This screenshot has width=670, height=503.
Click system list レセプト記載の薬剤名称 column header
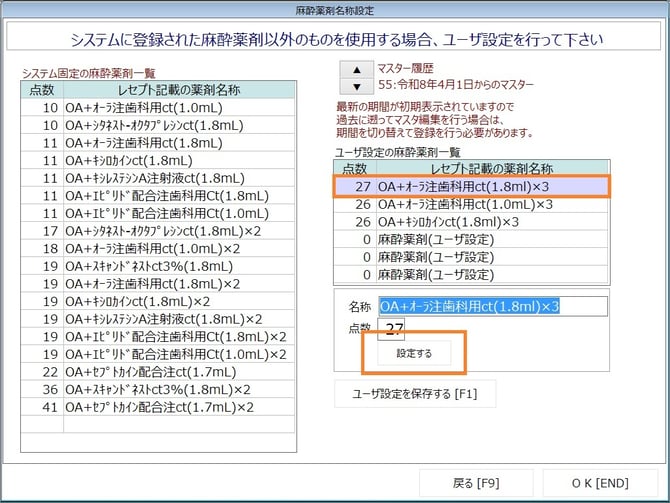pyautogui.click(x=178, y=90)
